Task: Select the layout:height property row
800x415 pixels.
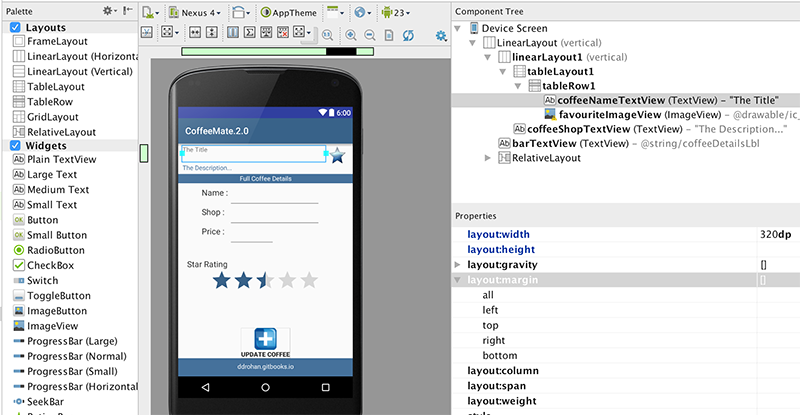Action: tap(626, 250)
